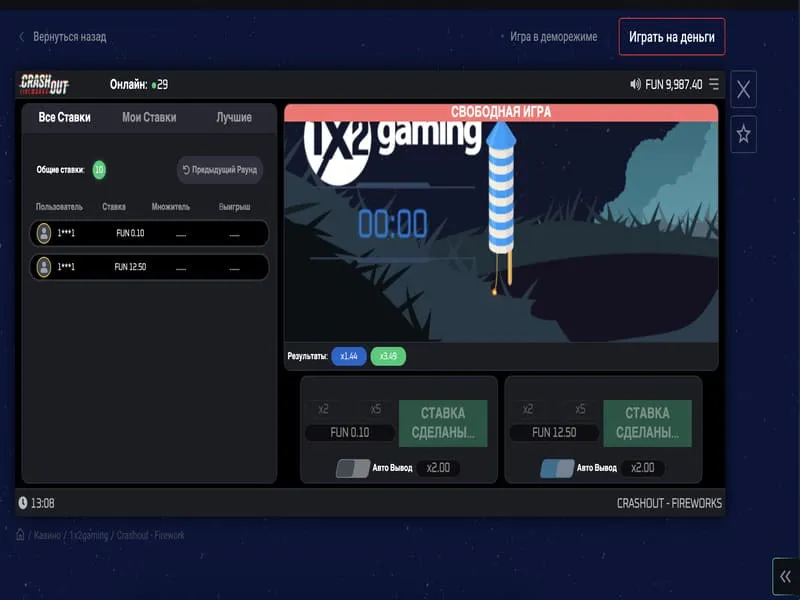
Task: Add game to favorites with star icon
Action: (743, 134)
